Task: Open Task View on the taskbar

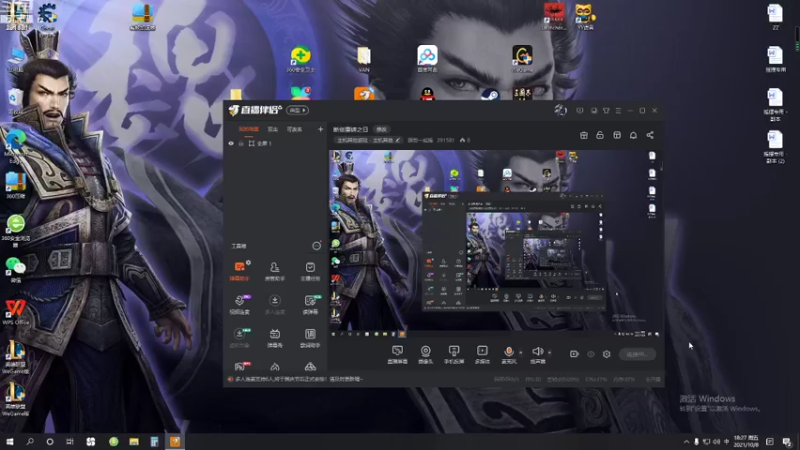Action: click(x=70, y=441)
